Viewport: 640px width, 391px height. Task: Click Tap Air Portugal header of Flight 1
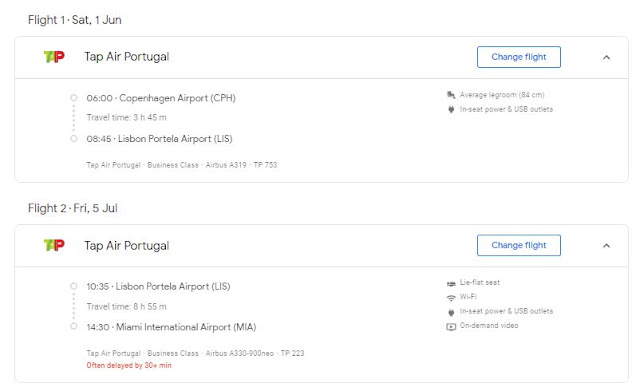click(x=127, y=57)
